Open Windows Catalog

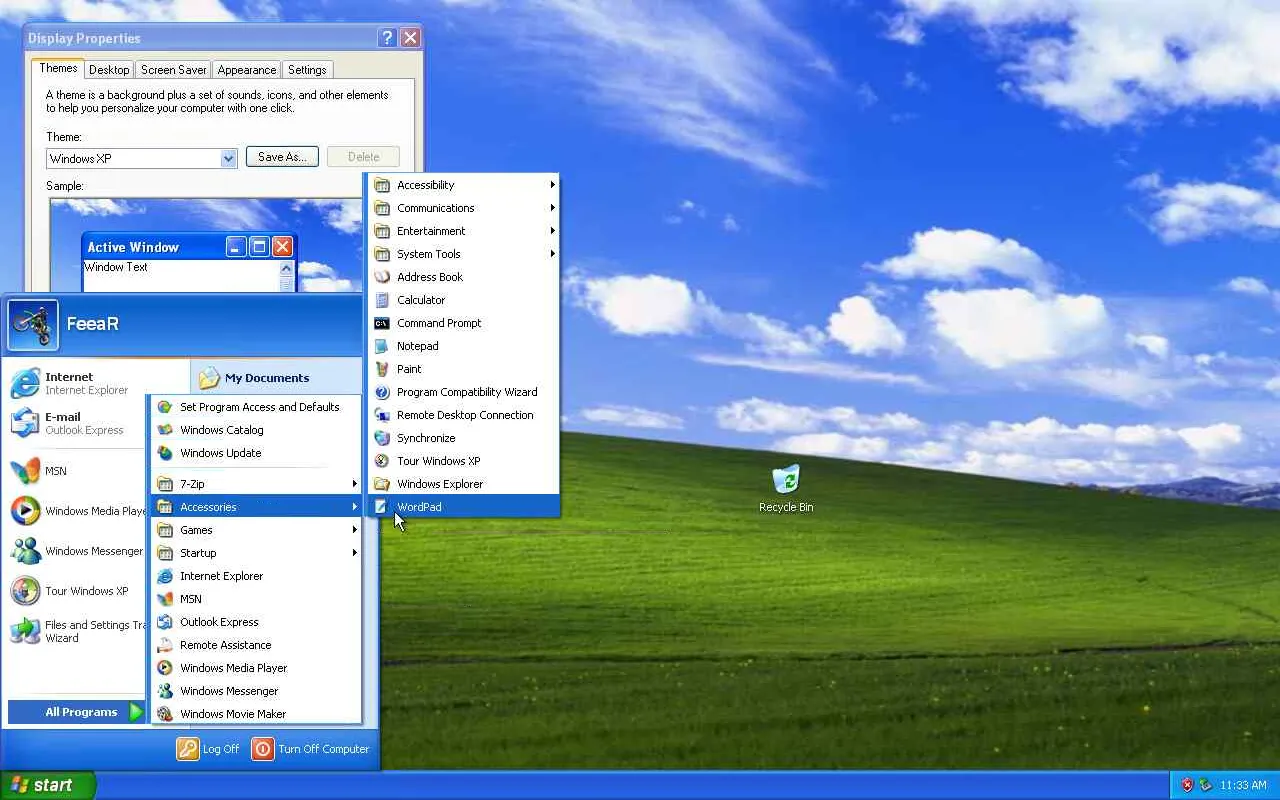click(256, 430)
